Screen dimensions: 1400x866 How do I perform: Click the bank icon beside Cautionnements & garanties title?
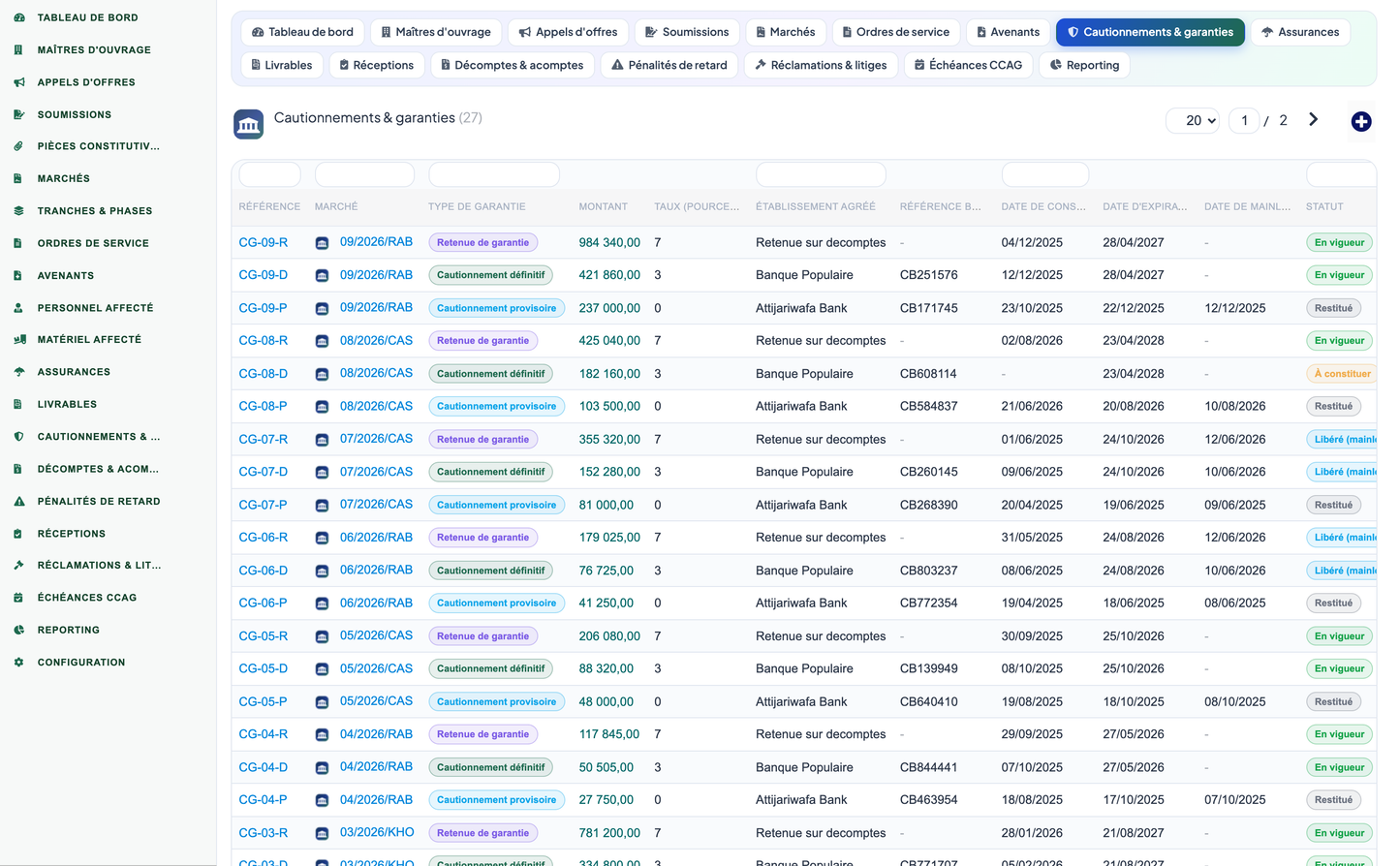click(249, 124)
